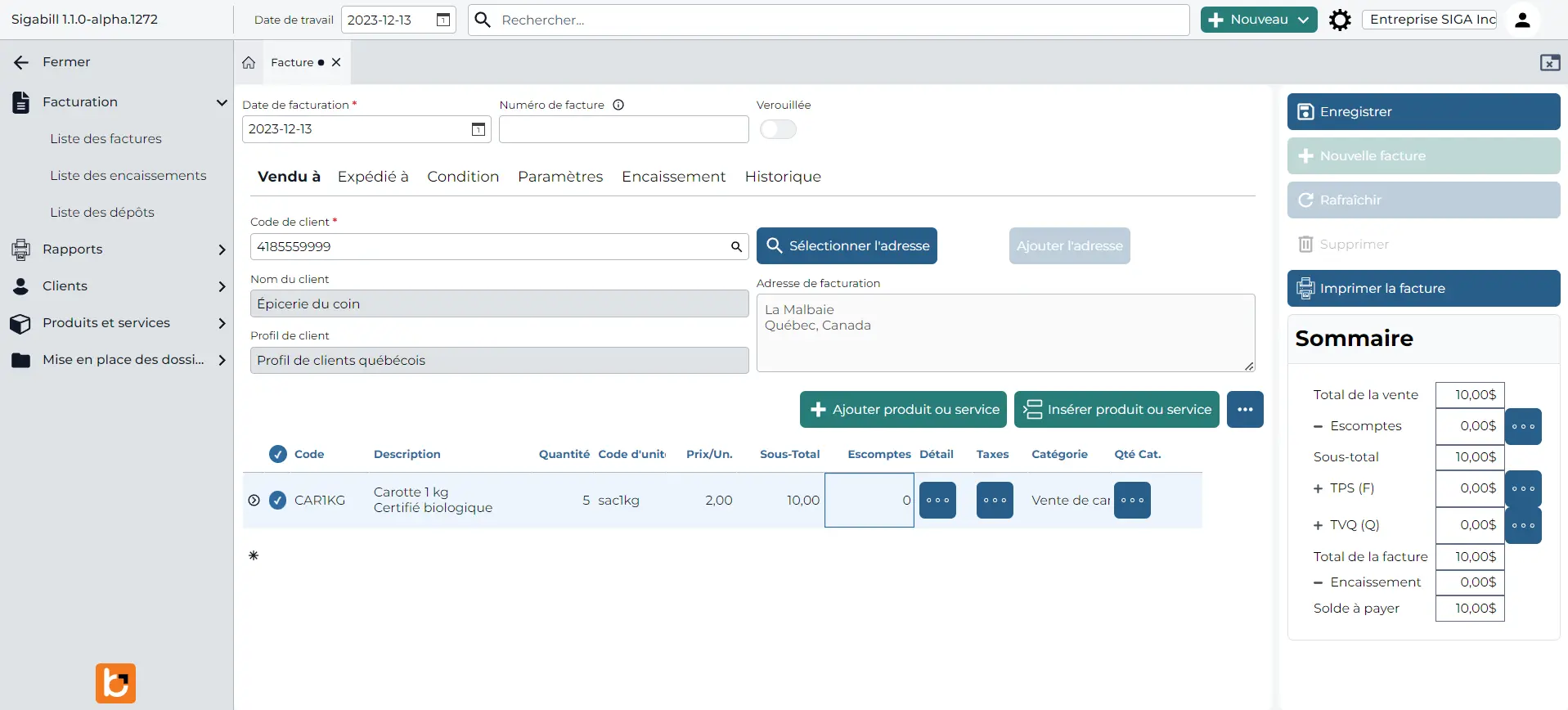This screenshot has height=710, width=1568.
Task: Click the client code lookup magnifier icon
Action: [x=736, y=246]
